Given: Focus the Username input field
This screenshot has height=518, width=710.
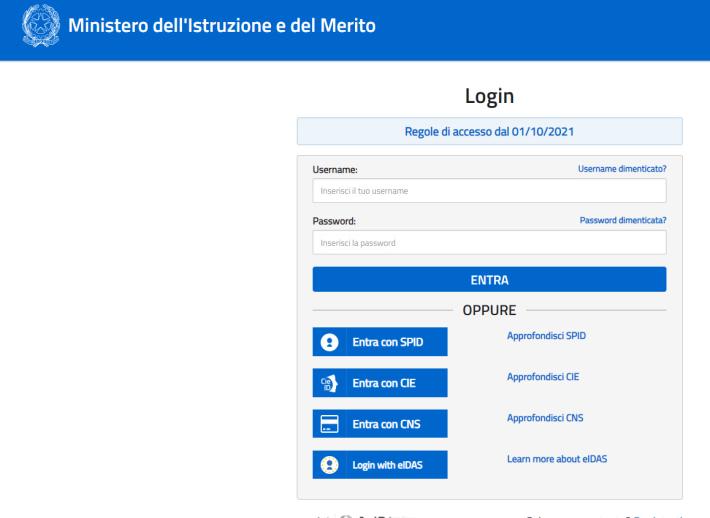Looking at the screenshot, I should tap(489, 191).
